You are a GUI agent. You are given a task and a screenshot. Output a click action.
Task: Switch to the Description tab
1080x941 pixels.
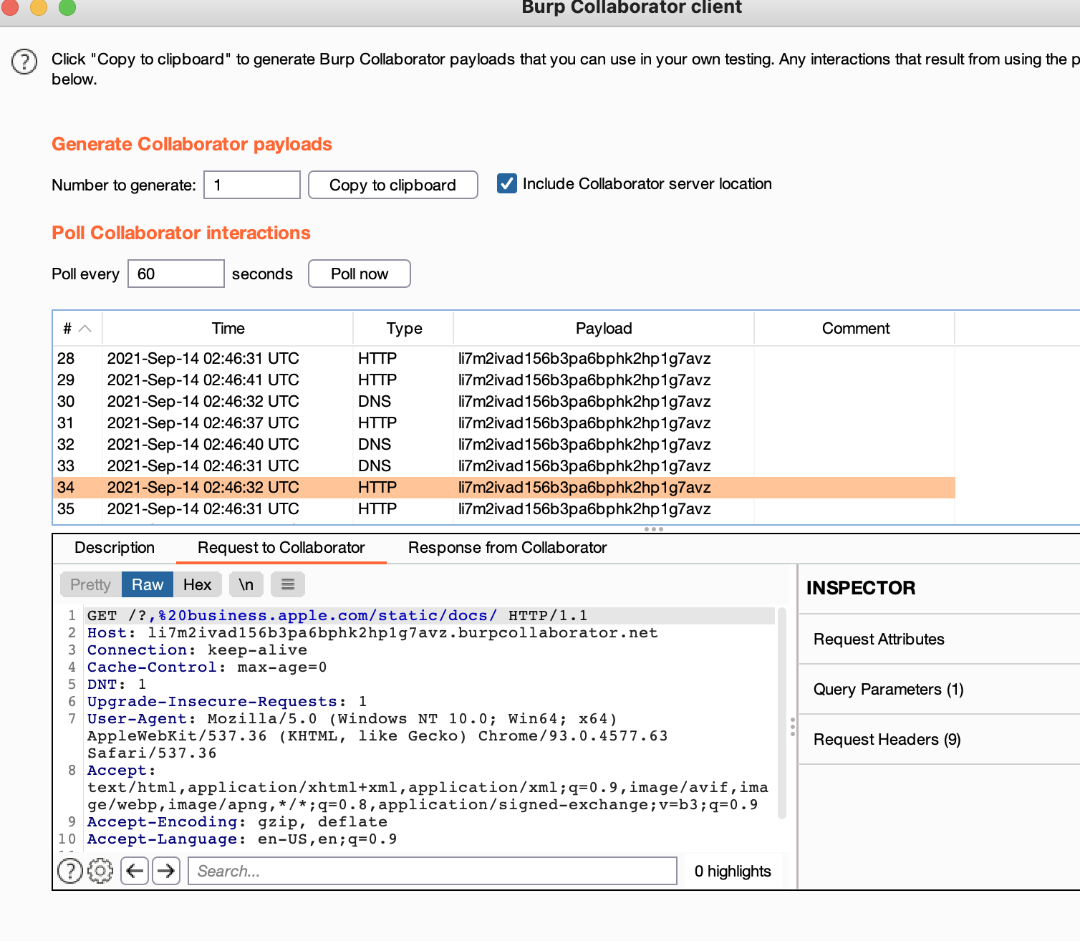pyautogui.click(x=114, y=548)
